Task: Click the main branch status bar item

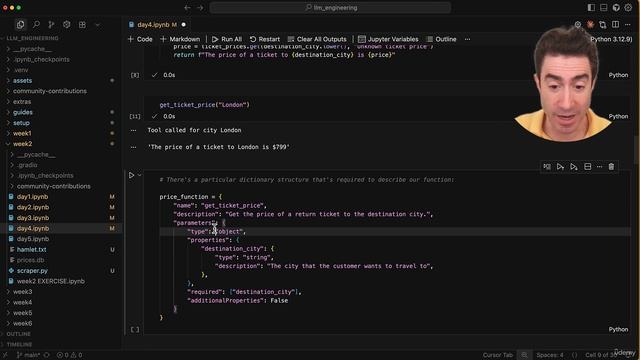Action: coord(28,355)
